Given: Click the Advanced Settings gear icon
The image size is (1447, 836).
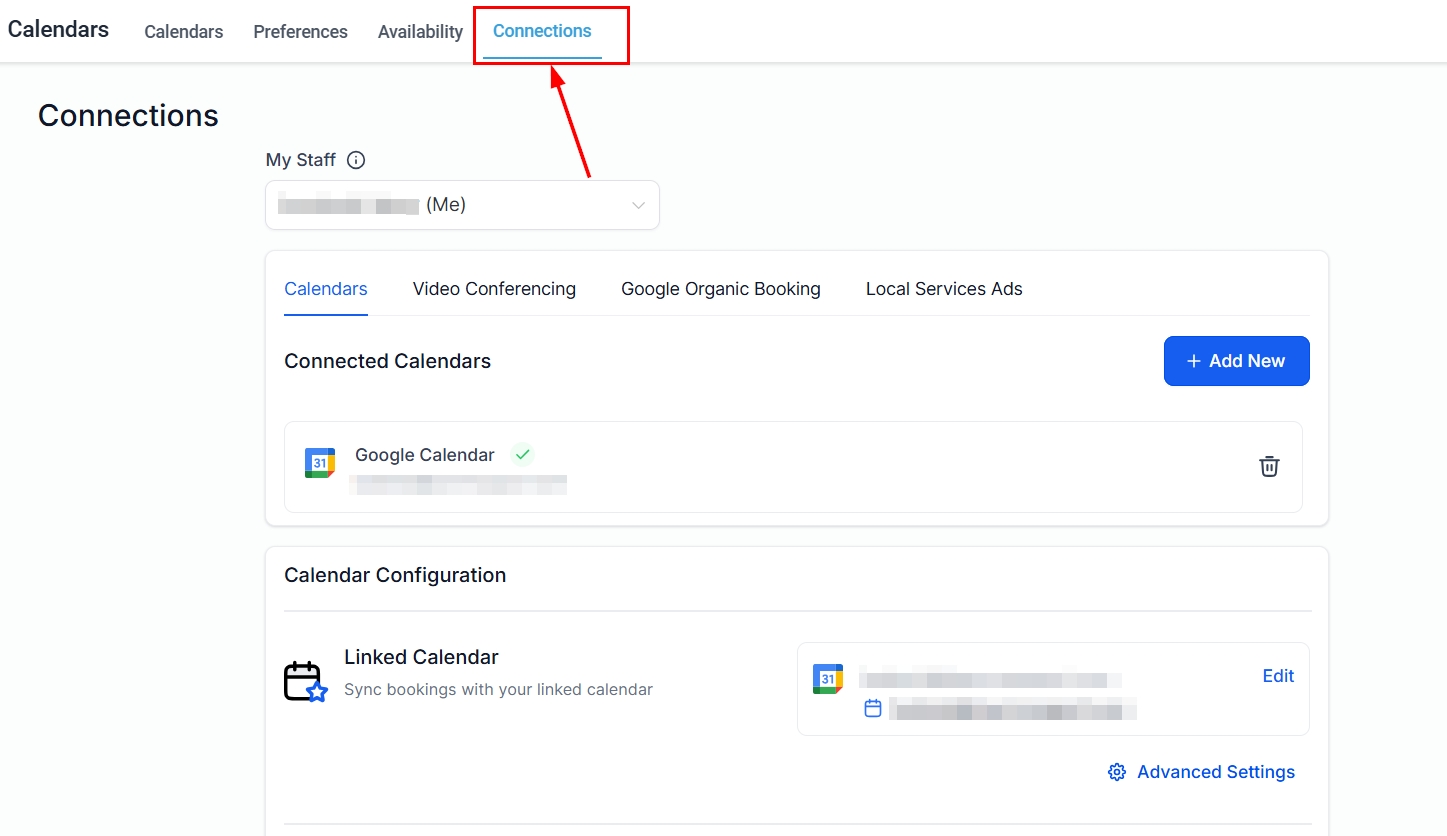Looking at the screenshot, I should (1117, 772).
